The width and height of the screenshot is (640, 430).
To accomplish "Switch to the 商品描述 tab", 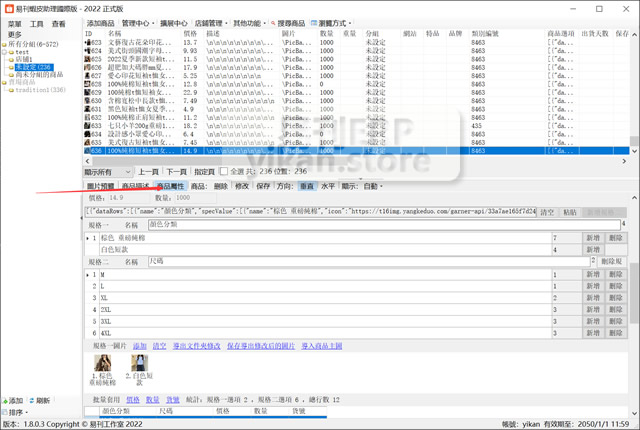I will pyautogui.click(x=135, y=186).
